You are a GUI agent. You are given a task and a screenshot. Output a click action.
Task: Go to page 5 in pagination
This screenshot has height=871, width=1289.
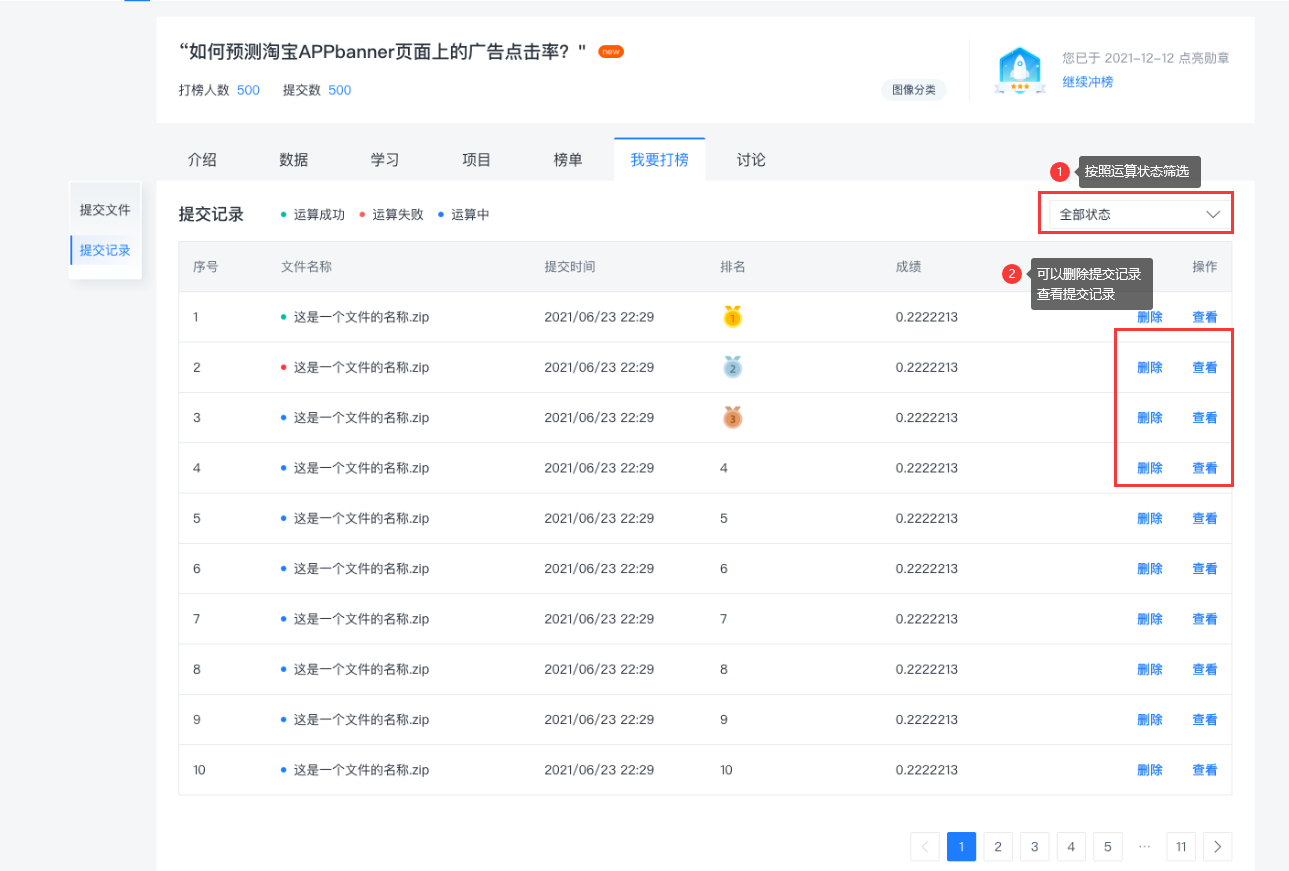click(1107, 847)
